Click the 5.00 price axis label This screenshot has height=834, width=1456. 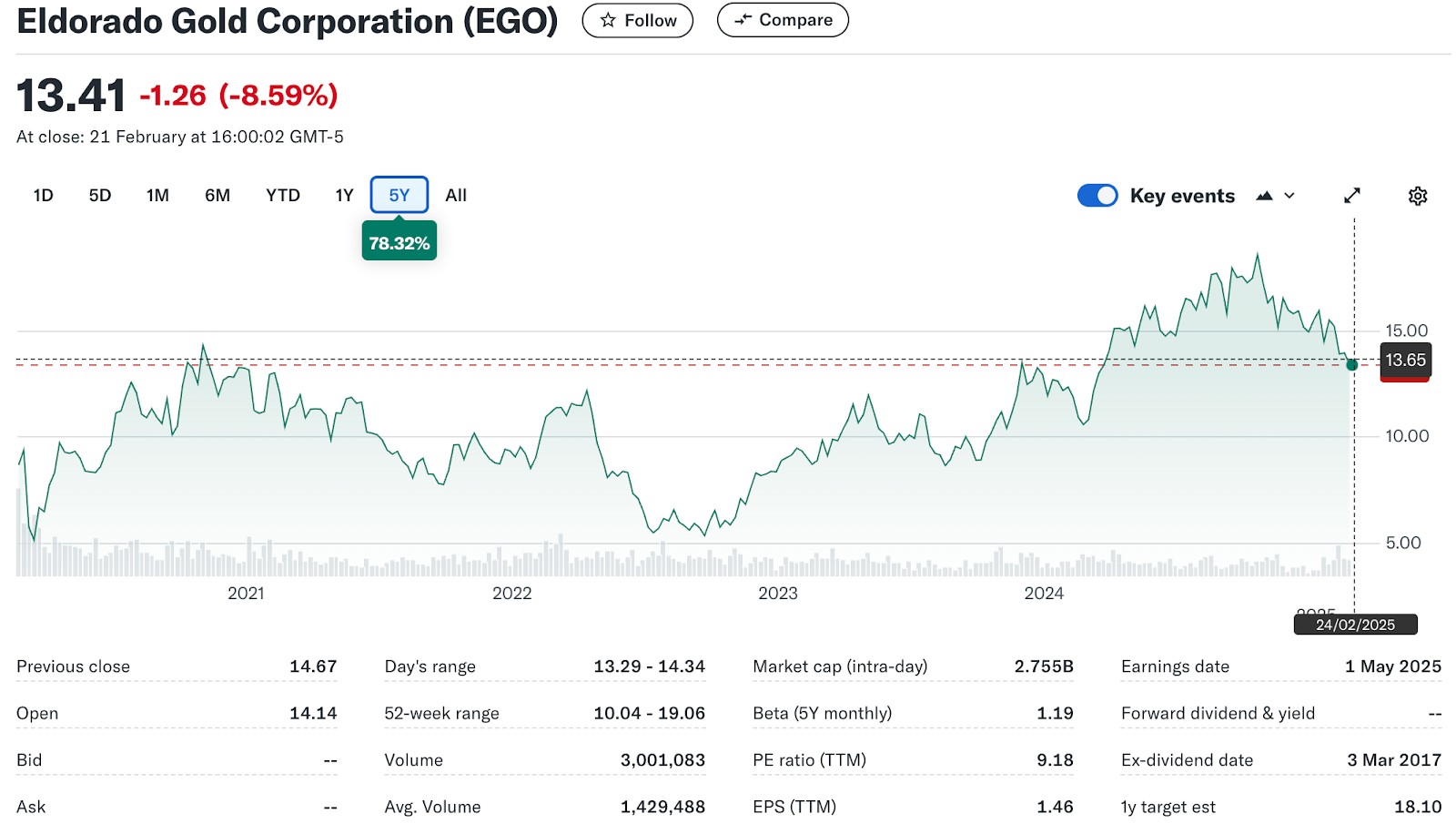point(1402,543)
